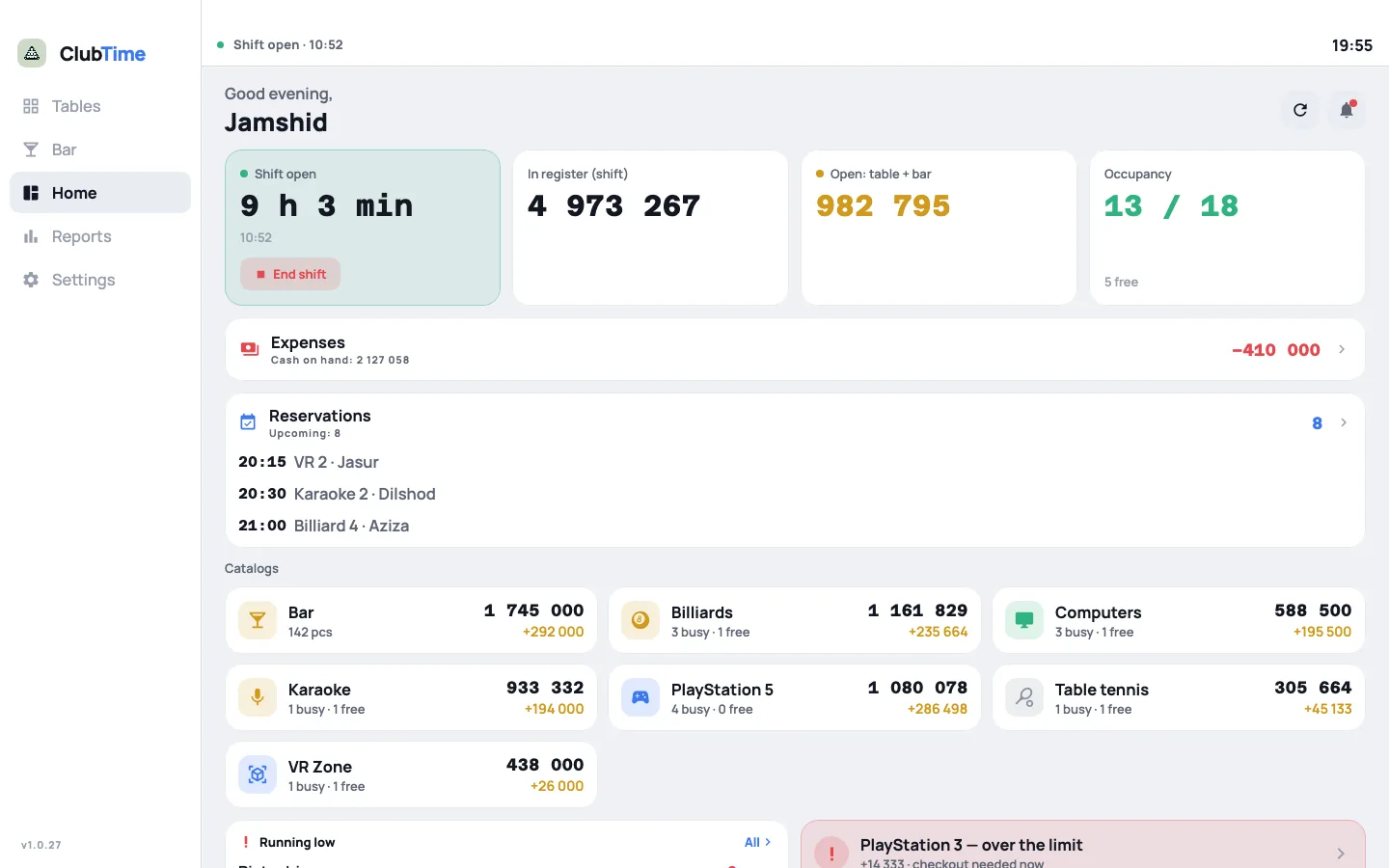Click the Shift open 10:52 status

coord(280,44)
